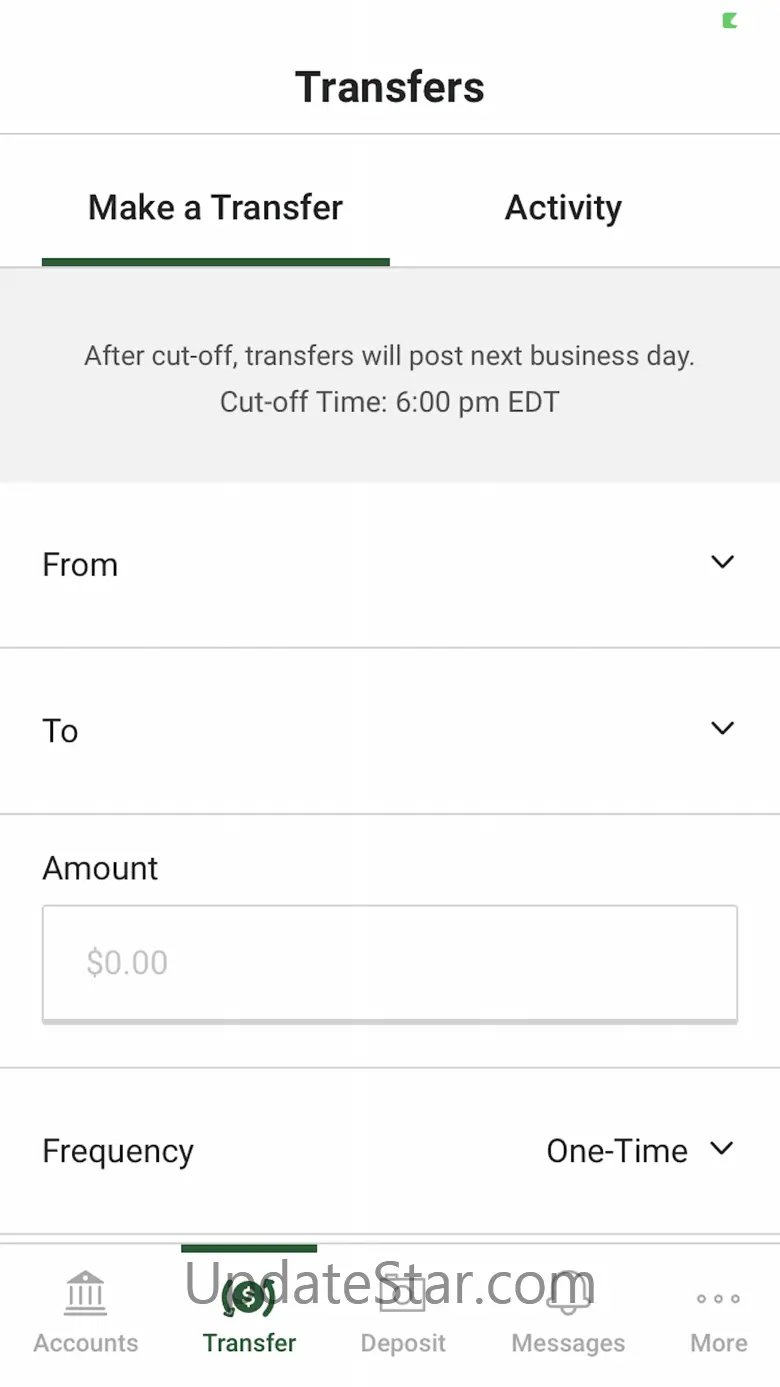This screenshot has height=1387, width=780.
Task: Click the cut-off time notice banner
Action: 390,379
